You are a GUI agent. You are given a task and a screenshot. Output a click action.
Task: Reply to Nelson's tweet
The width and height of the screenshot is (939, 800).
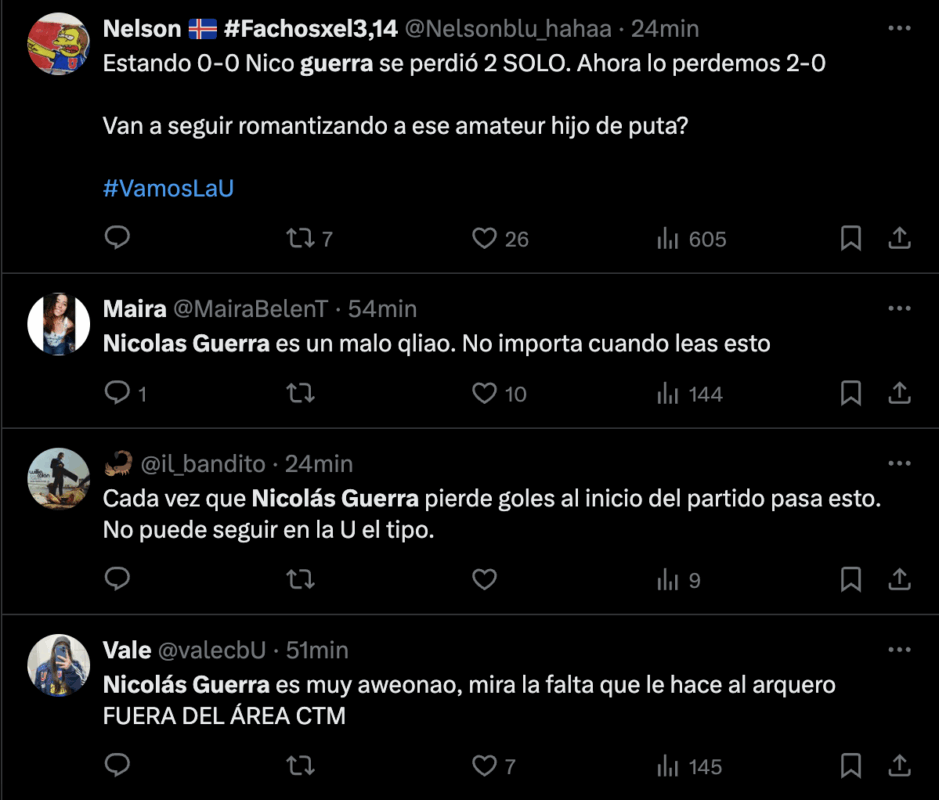click(118, 238)
